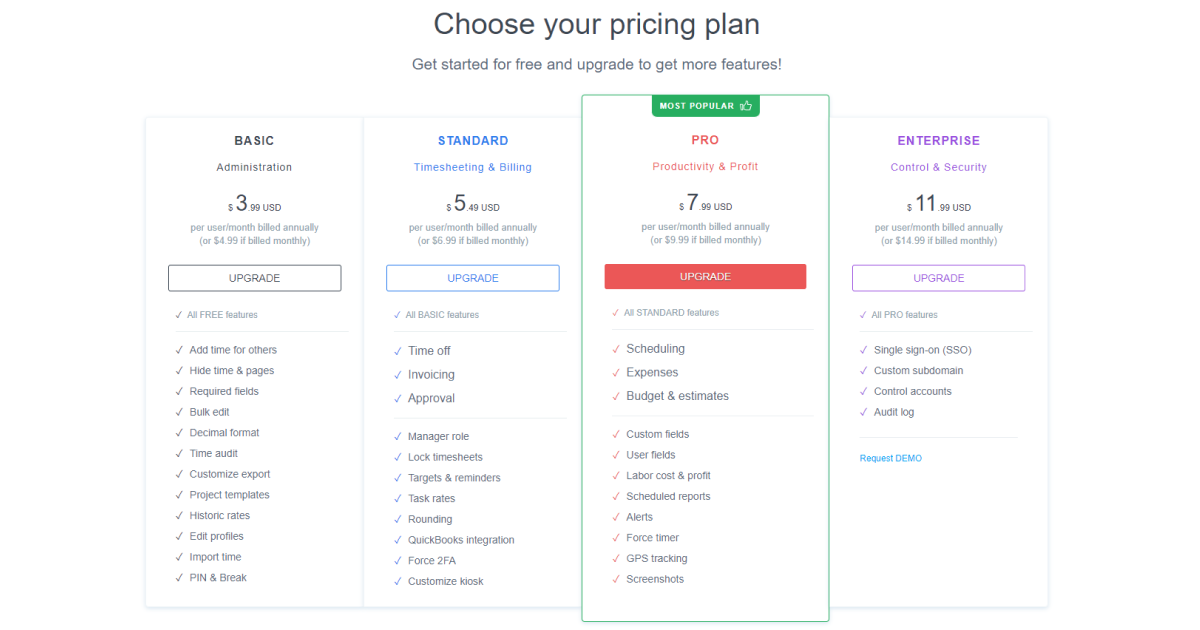Image resolution: width=1200 pixels, height=630 pixels.
Task: Click checkmark icon next to Scheduling
Action: pyautogui.click(x=616, y=349)
